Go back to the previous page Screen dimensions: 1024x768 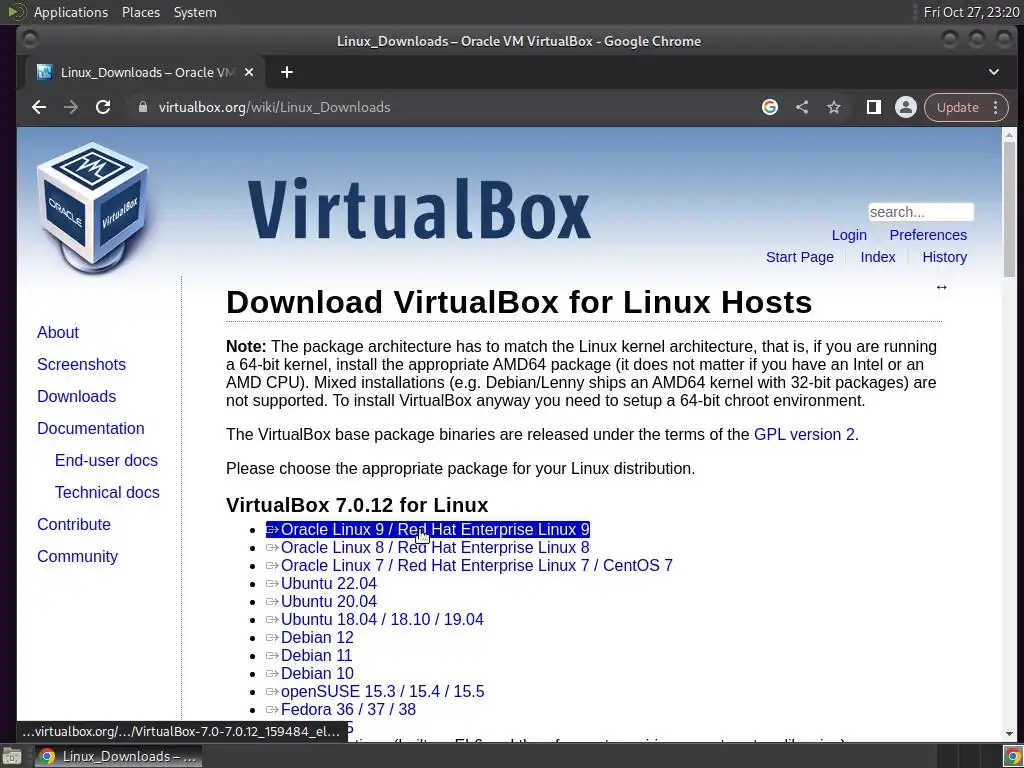(39, 107)
